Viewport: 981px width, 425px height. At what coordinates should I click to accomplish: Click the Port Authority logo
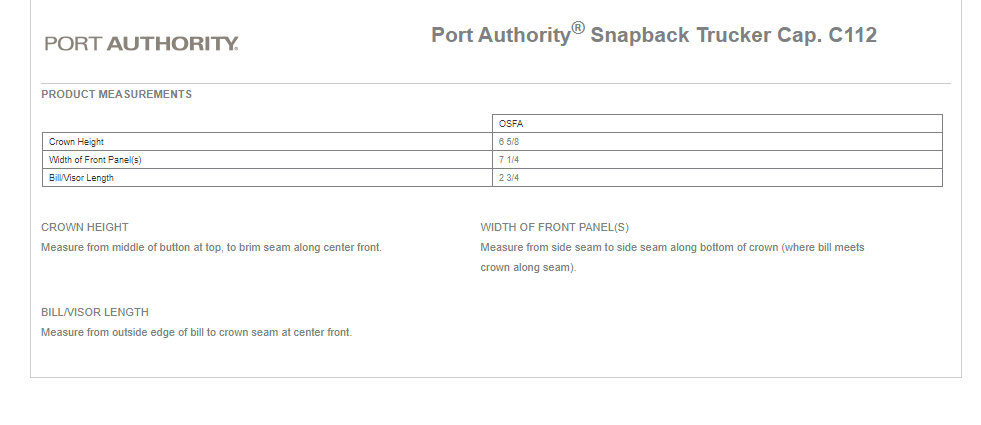tap(141, 43)
